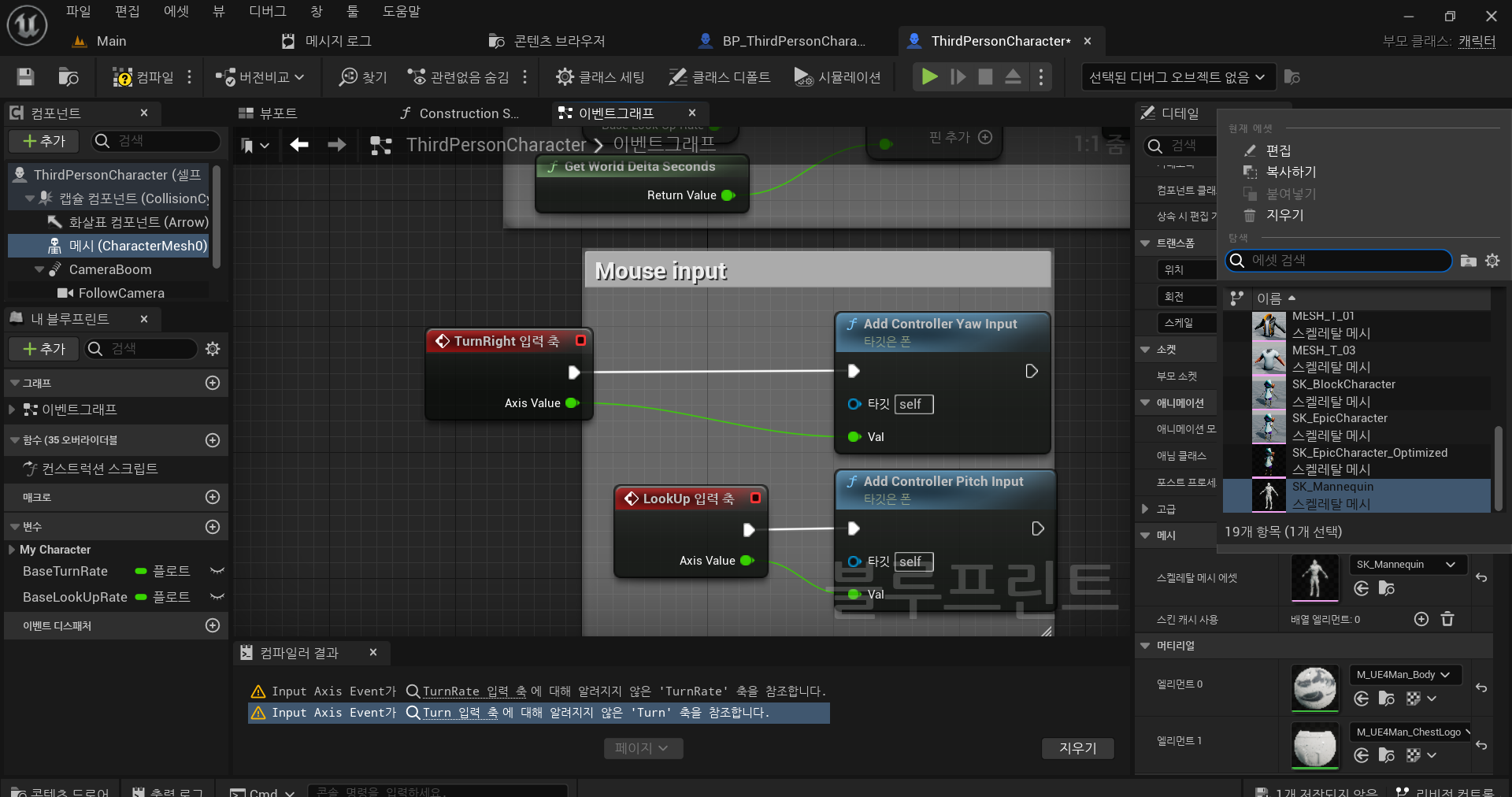The image size is (1512, 797).
Task: Add a new component with 추가
Action: (x=44, y=141)
